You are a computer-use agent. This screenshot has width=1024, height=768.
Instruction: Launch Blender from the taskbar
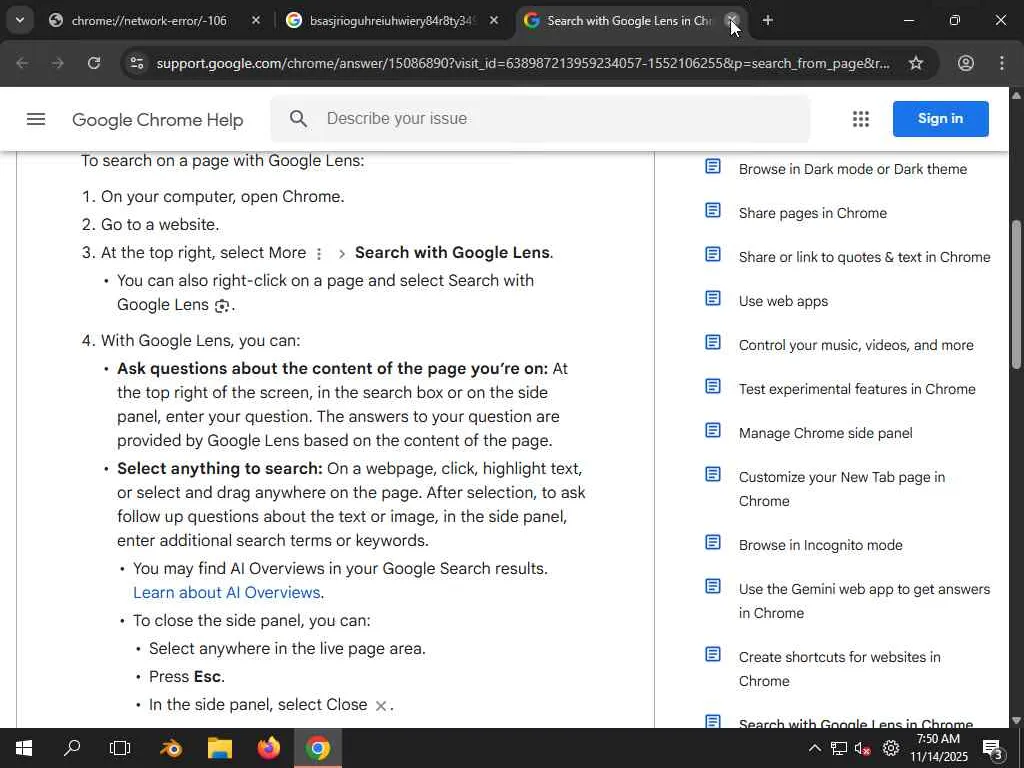pos(171,748)
